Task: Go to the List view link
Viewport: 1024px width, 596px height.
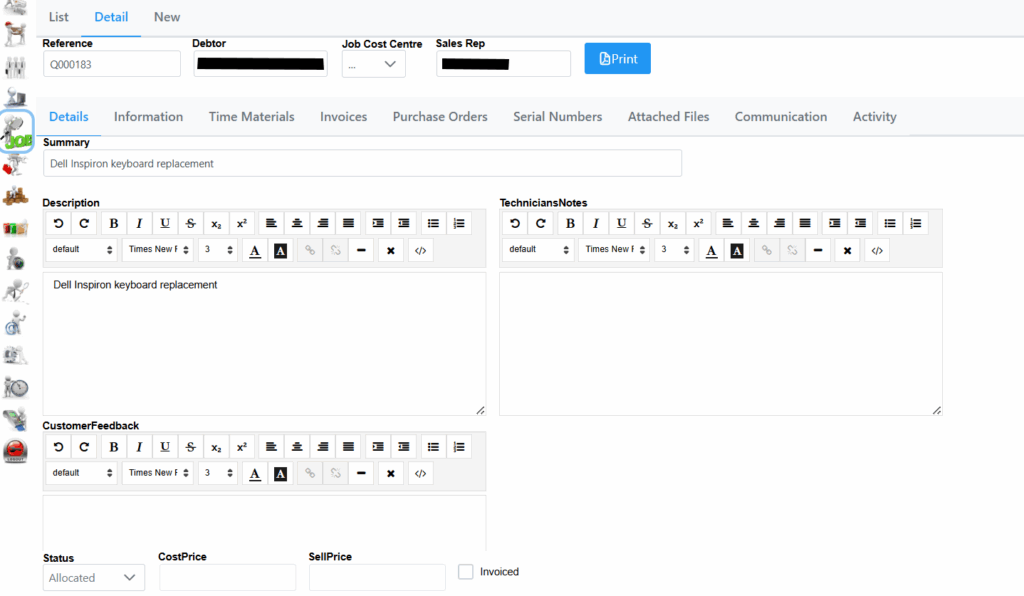Action: click(59, 17)
